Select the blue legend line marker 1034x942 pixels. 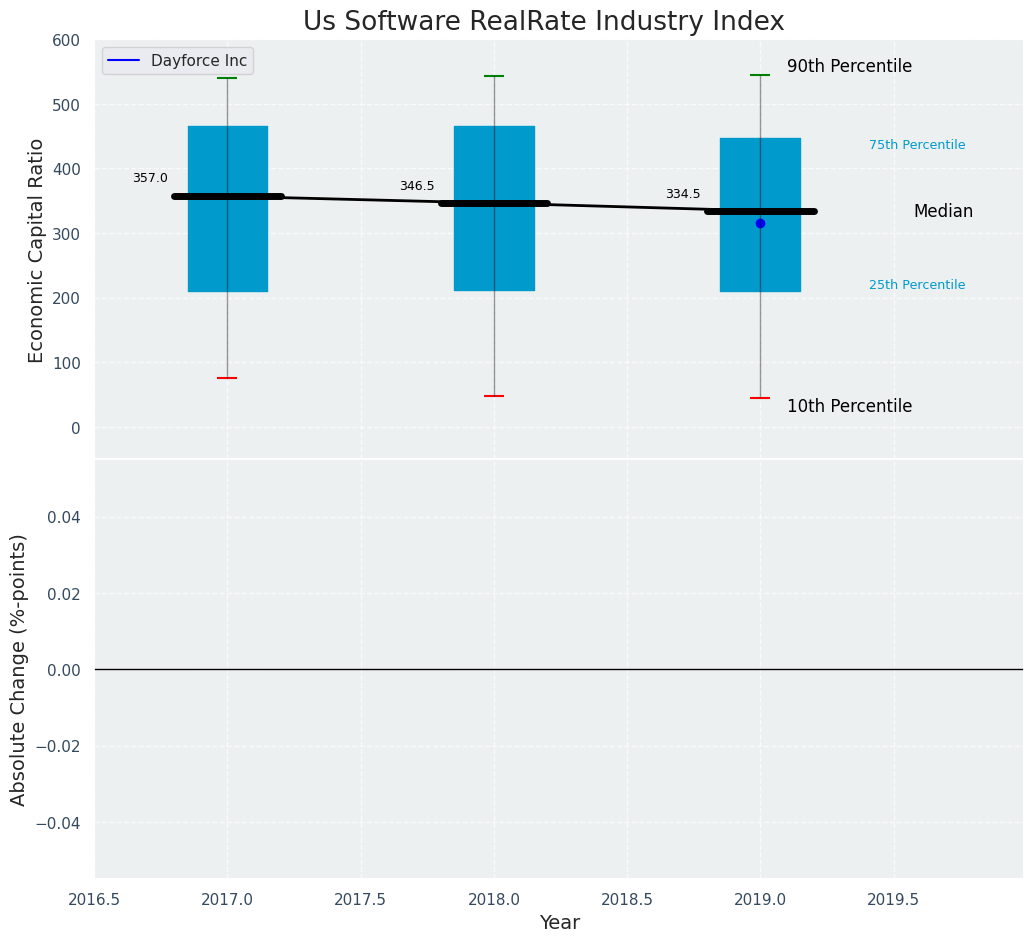point(123,61)
